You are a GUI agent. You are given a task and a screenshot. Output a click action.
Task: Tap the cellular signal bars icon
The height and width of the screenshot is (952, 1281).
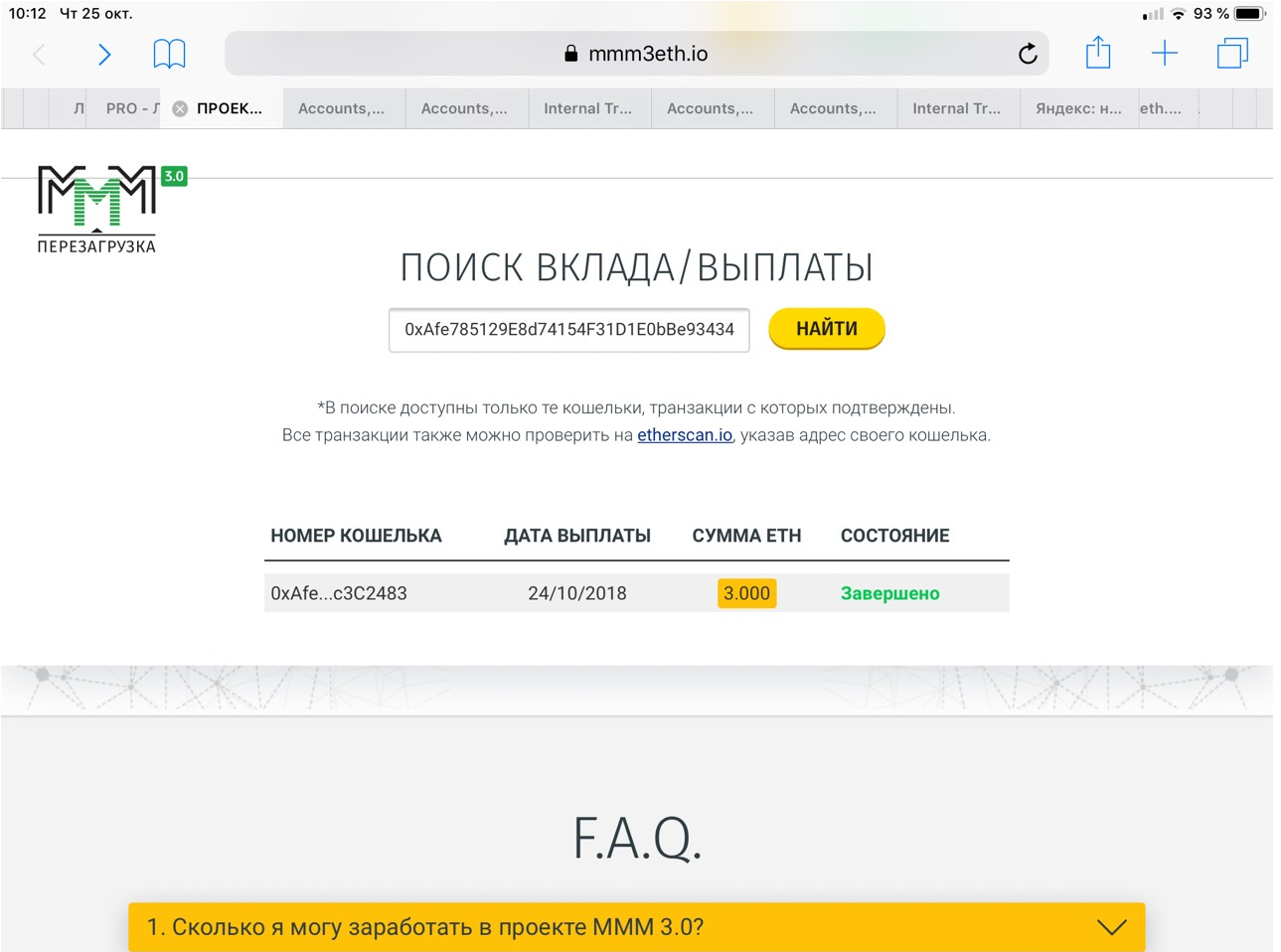point(1153,14)
